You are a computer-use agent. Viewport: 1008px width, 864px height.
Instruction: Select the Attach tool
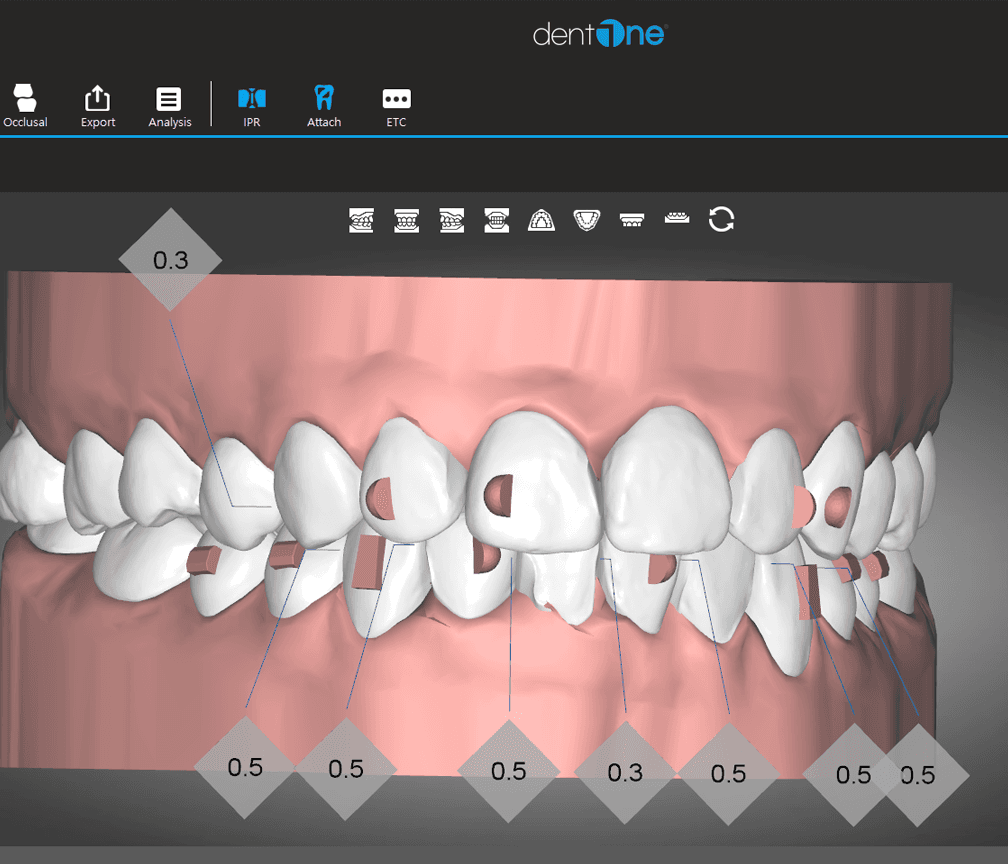324,105
